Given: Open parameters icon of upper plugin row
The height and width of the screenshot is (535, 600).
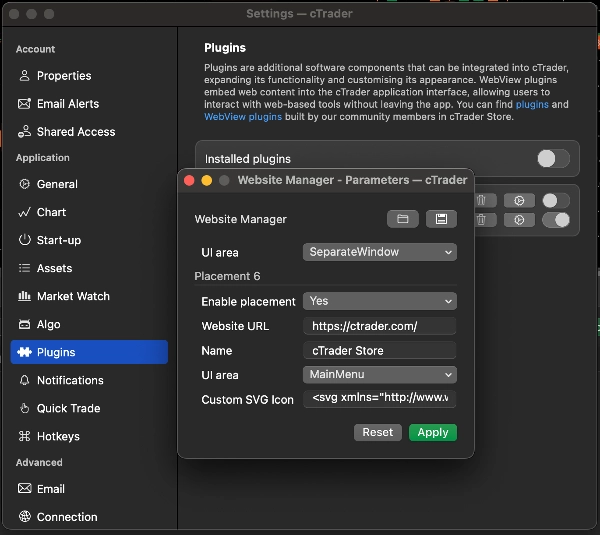Looking at the screenshot, I should point(519,200).
